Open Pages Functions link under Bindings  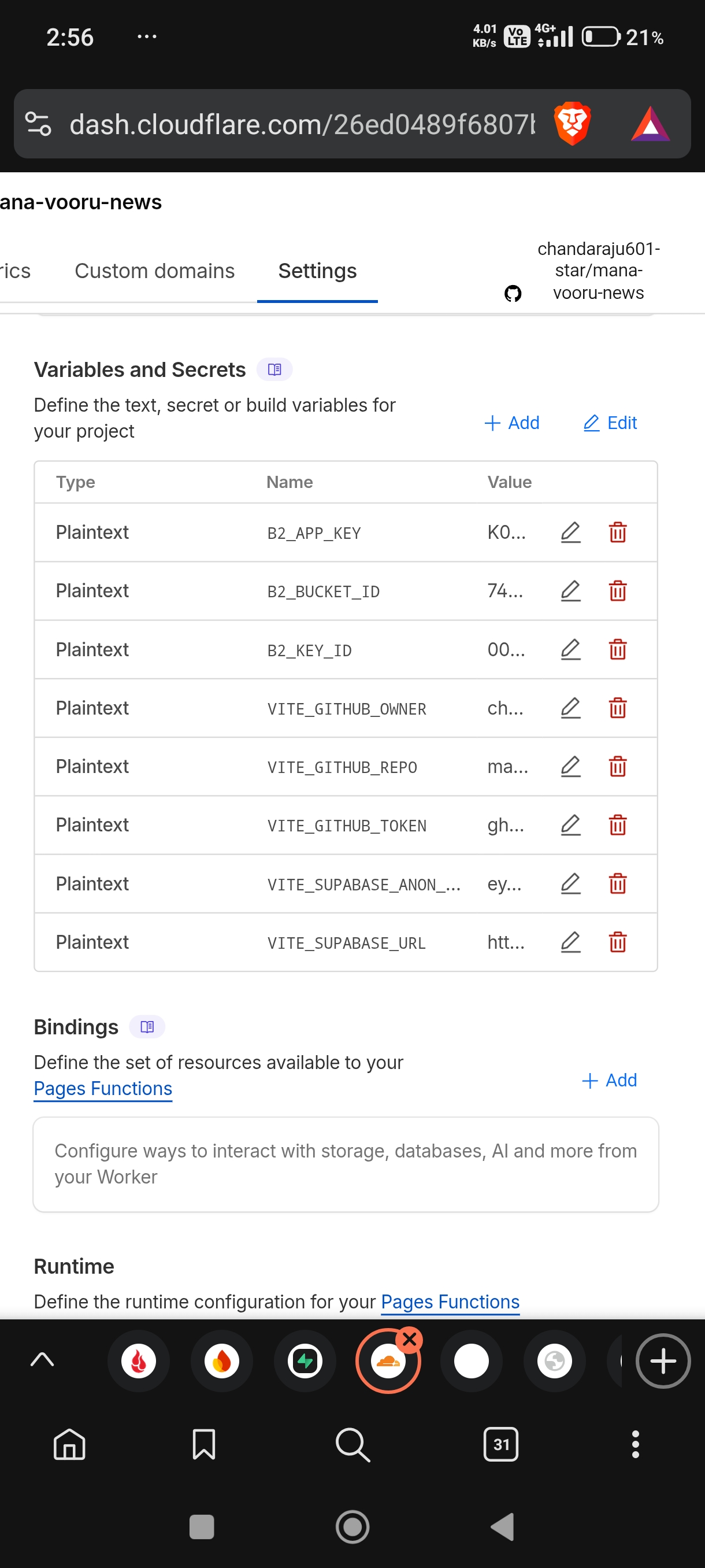103,1088
